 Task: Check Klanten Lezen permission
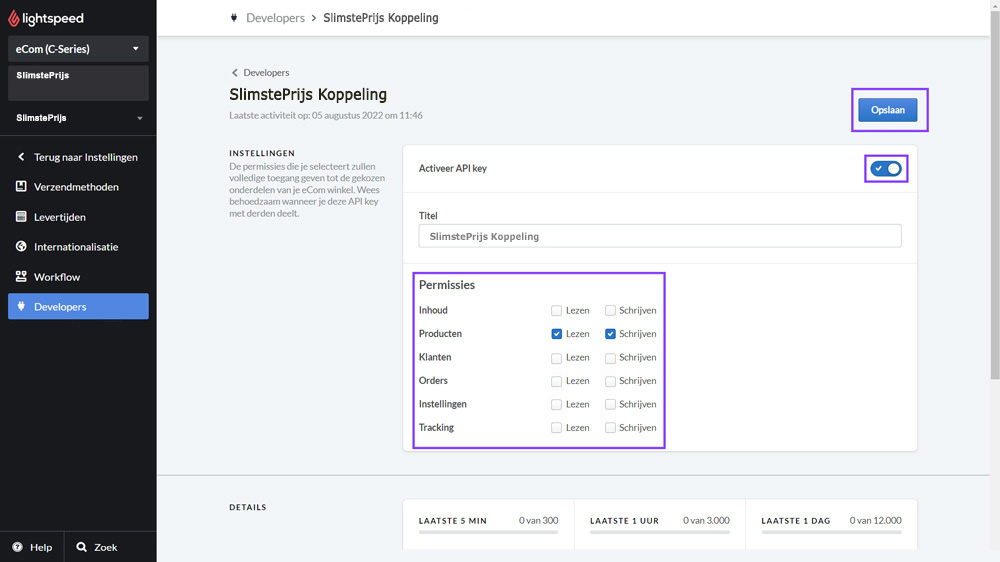click(x=556, y=358)
